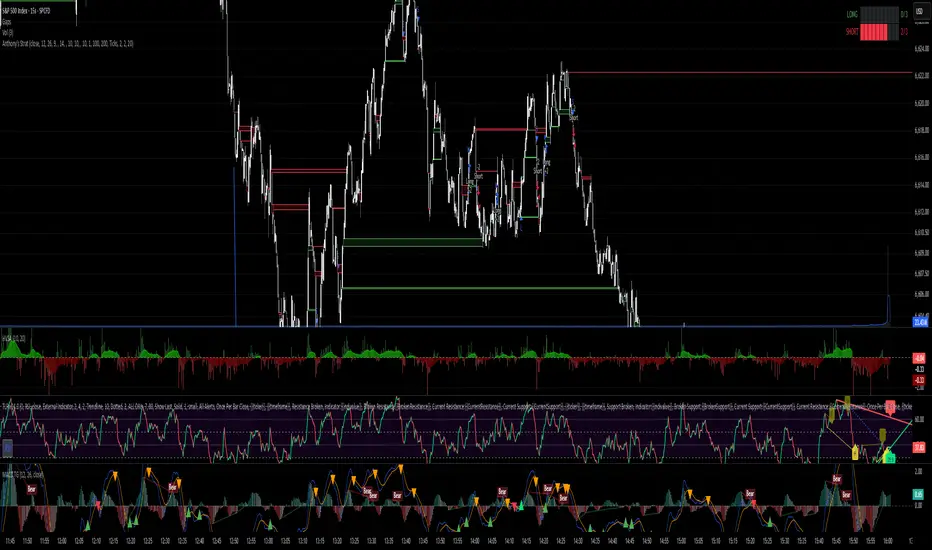Click the 6,620.00 price axis label
932x550 pixels.
922,103
